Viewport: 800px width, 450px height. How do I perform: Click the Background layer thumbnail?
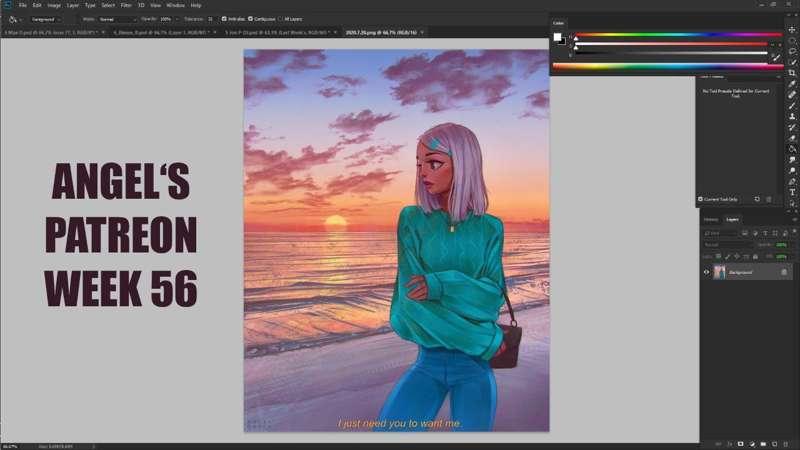click(719, 272)
